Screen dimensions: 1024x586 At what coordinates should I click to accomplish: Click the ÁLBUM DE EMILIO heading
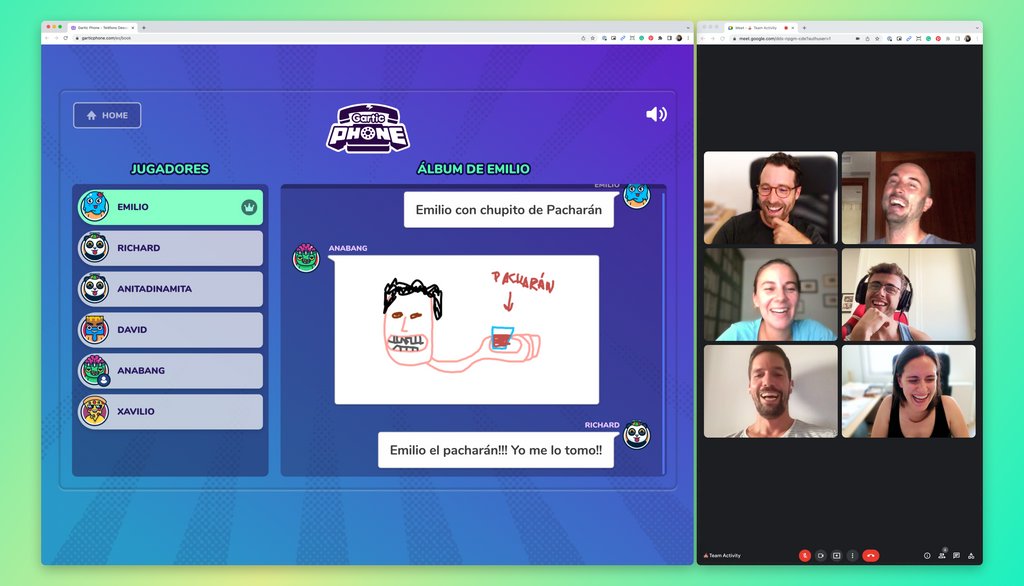point(473,169)
